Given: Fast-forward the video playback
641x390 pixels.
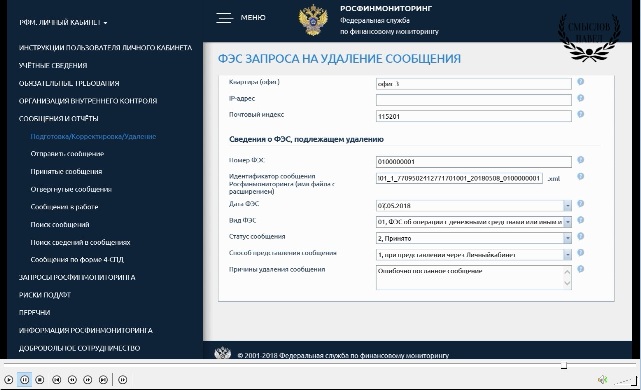Looking at the screenshot, I should tap(87, 380).
